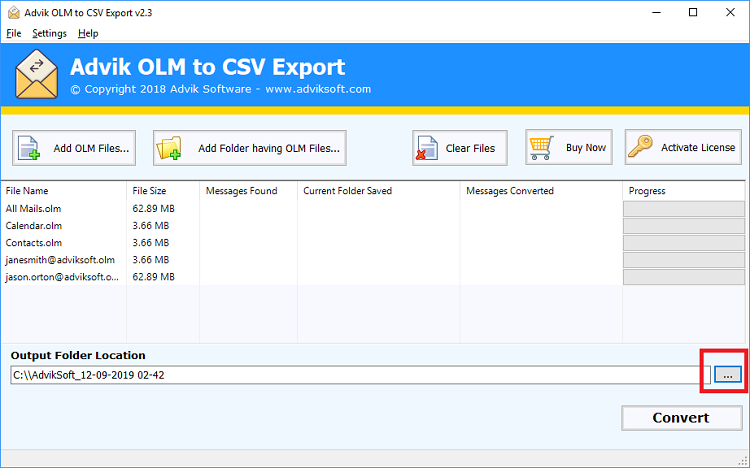This screenshot has height=468, width=750.
Task: Click the Clear Files document icon
Action: pos(427,148)
